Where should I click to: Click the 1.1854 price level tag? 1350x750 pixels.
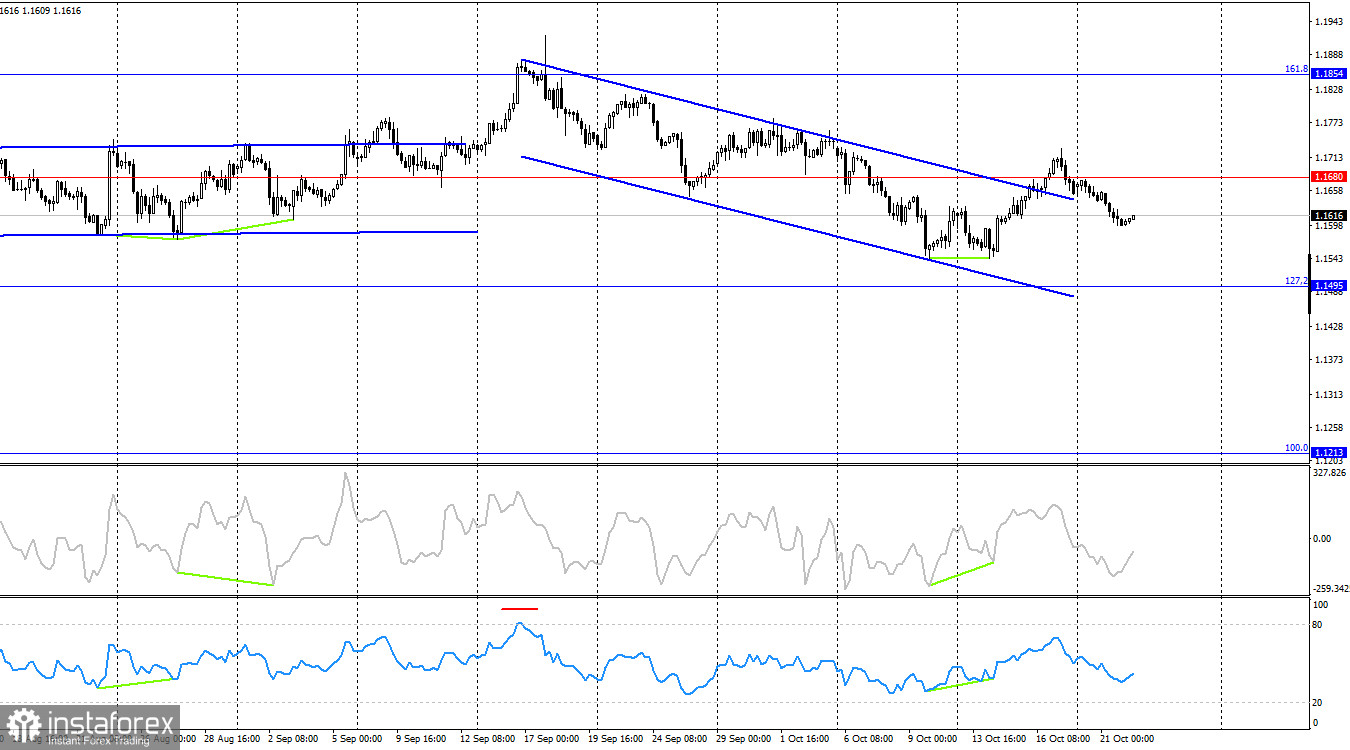click(x=1328, y=74)
